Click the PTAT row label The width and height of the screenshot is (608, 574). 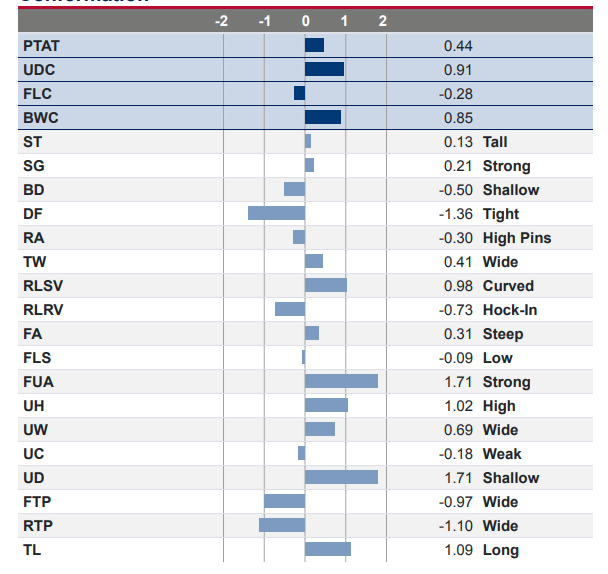pos(39,46)
